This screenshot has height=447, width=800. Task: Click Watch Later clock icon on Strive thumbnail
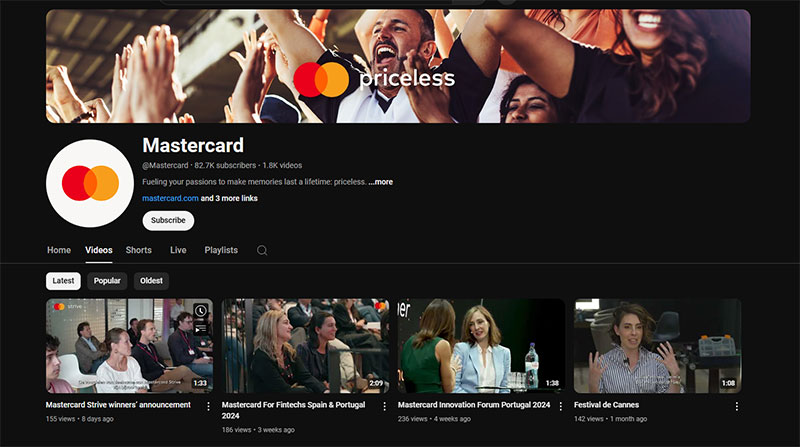(x=201, y=311)
